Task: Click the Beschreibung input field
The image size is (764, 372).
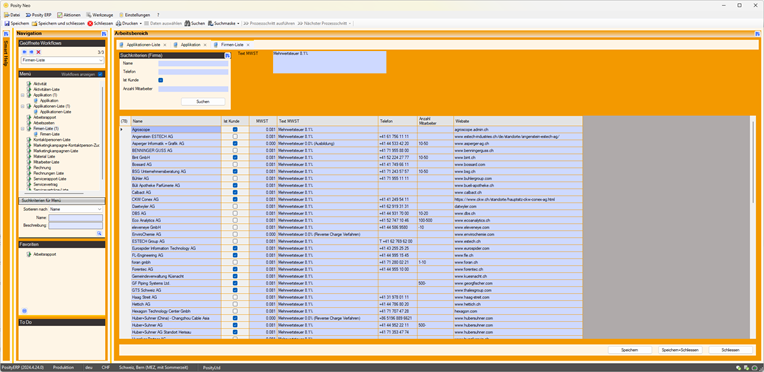Action: tap(76, 226)
